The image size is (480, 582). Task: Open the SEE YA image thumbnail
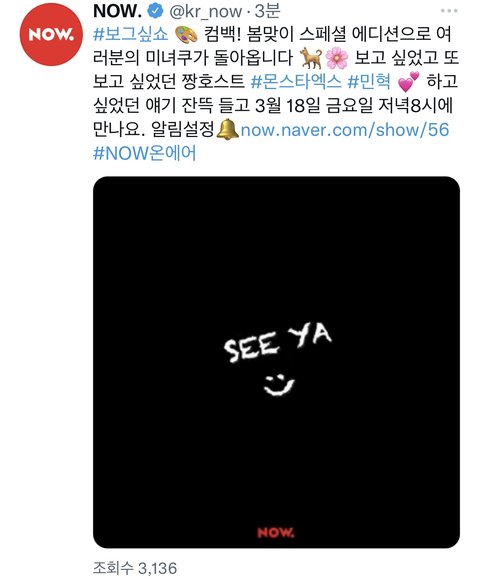click(276, 362)
